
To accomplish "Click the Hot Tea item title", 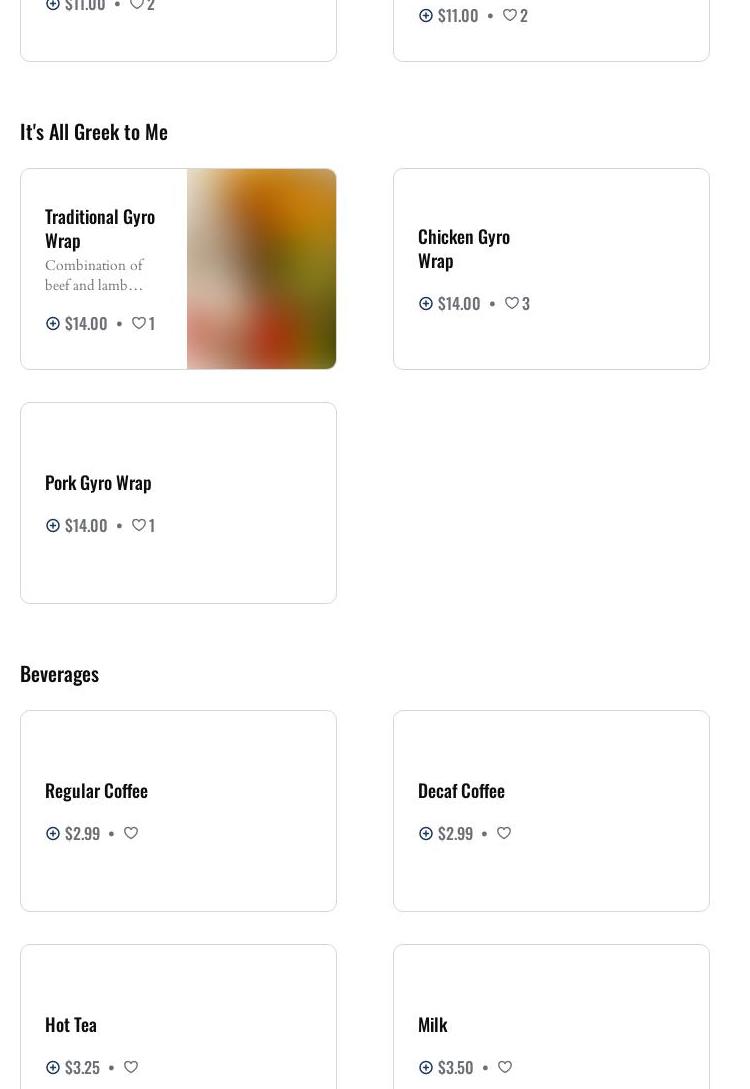I will 71,1024.
